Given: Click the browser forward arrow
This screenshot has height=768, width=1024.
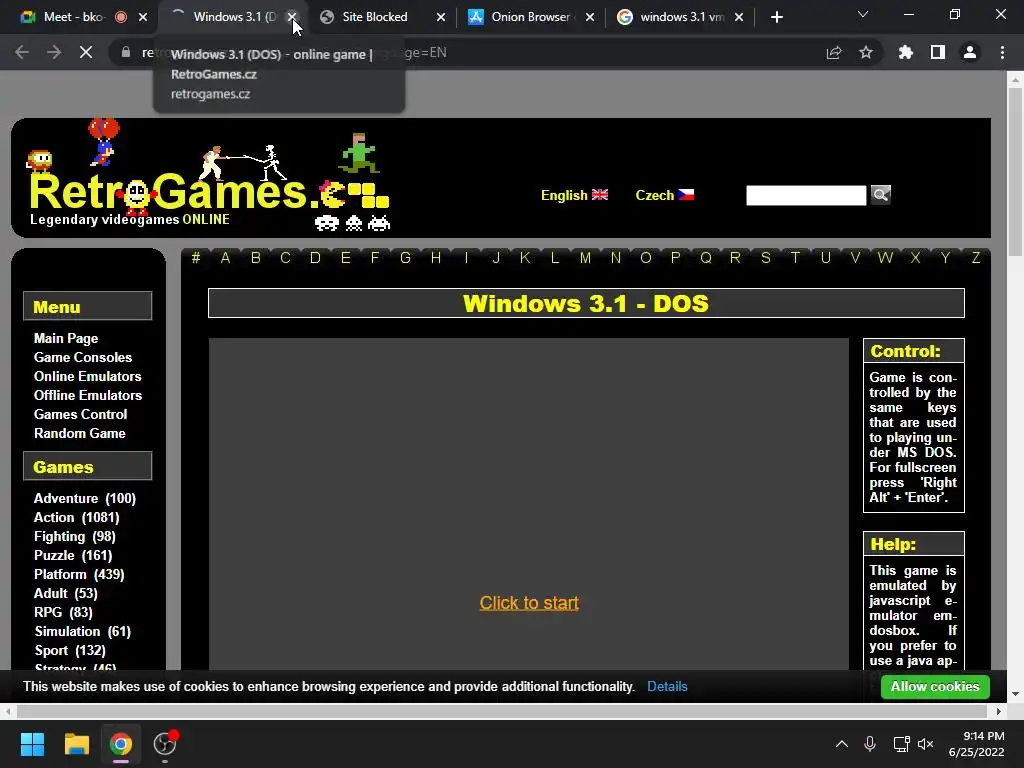Looking at the screenshot, I should 54,52.
